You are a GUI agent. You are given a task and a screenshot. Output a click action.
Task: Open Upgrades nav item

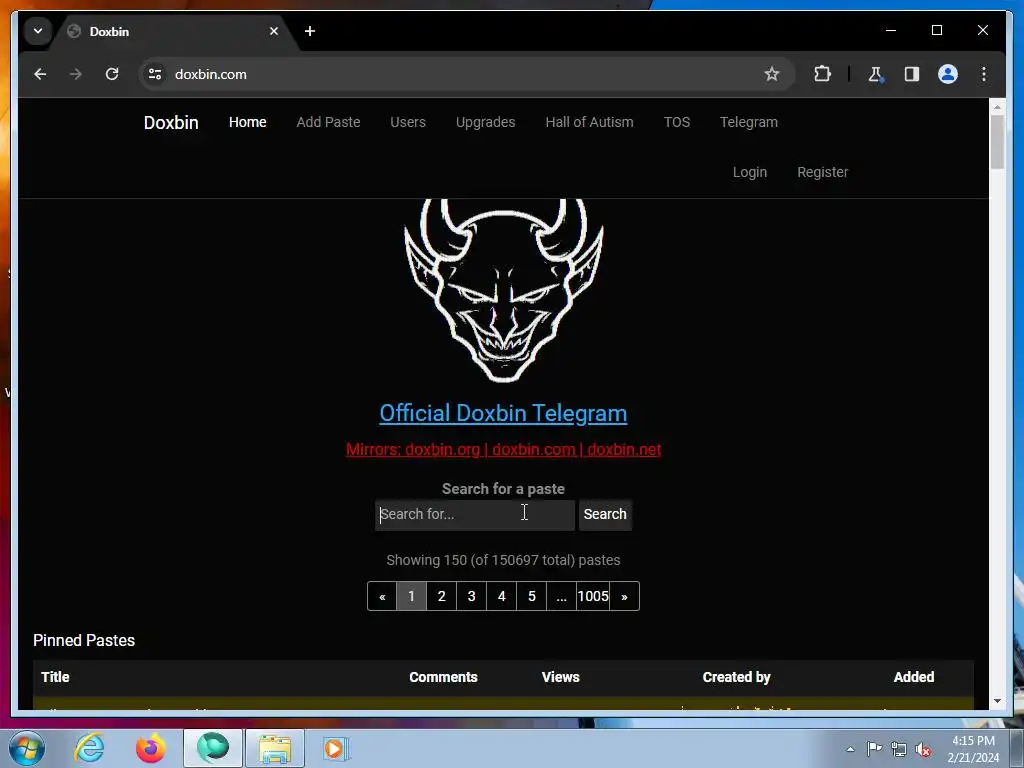pyautogui.click(x=486, y=122)
